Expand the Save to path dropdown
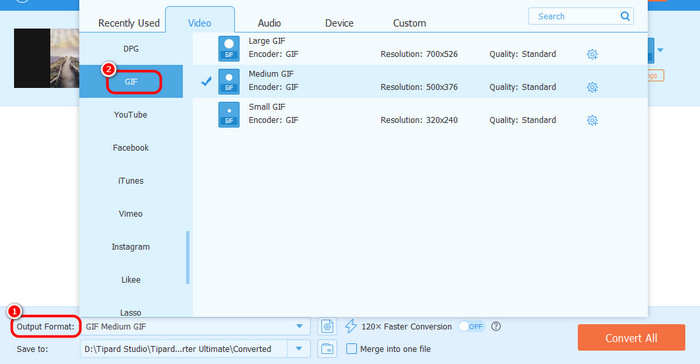 tap(299, 349)
